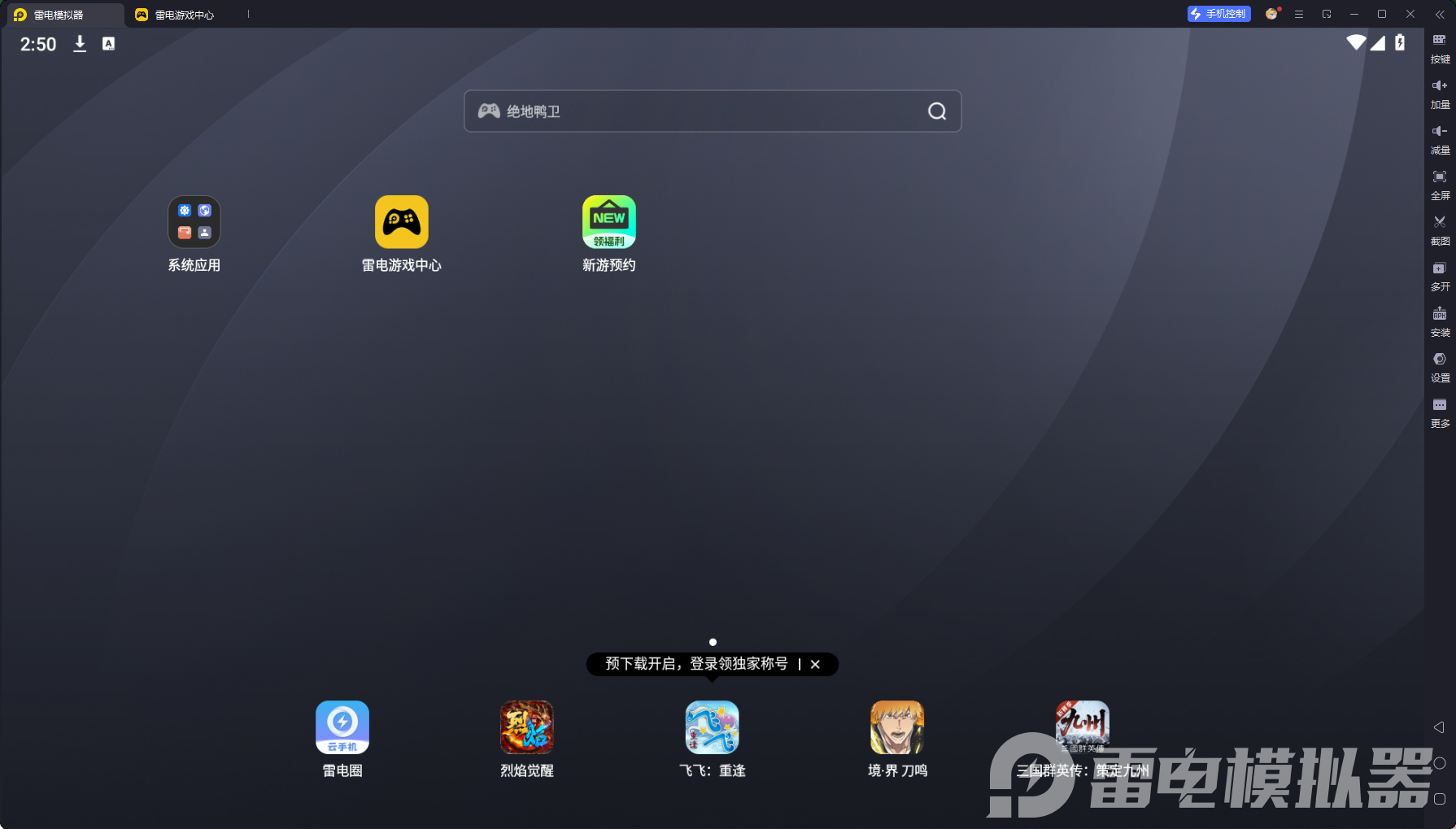Screen dimensions: 1456x829
Task: Open the 新游预约 app
Action: (x=608, y=222)
